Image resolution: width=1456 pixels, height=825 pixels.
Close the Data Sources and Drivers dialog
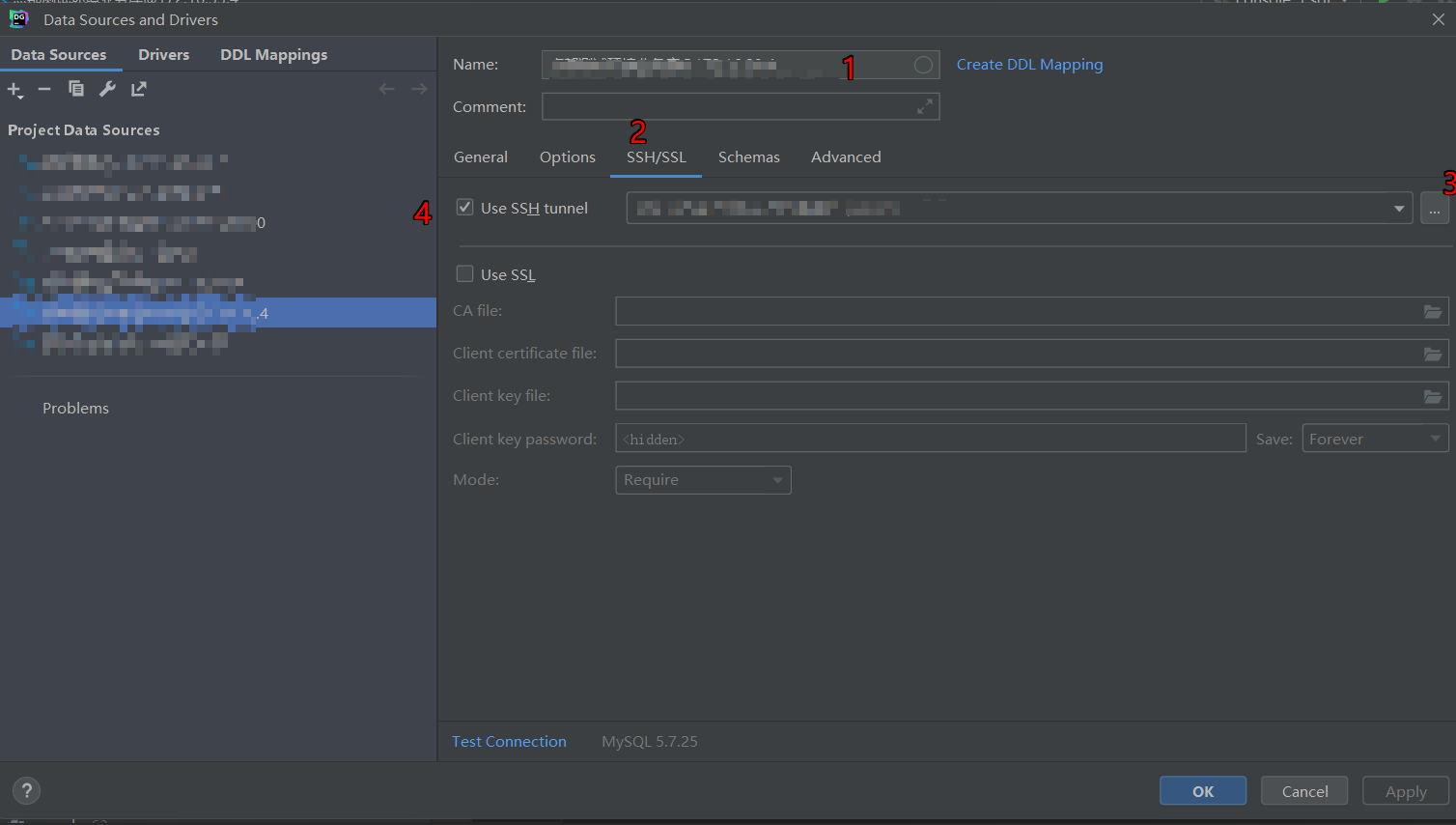pyautogui.click(x=1438, y=19)
